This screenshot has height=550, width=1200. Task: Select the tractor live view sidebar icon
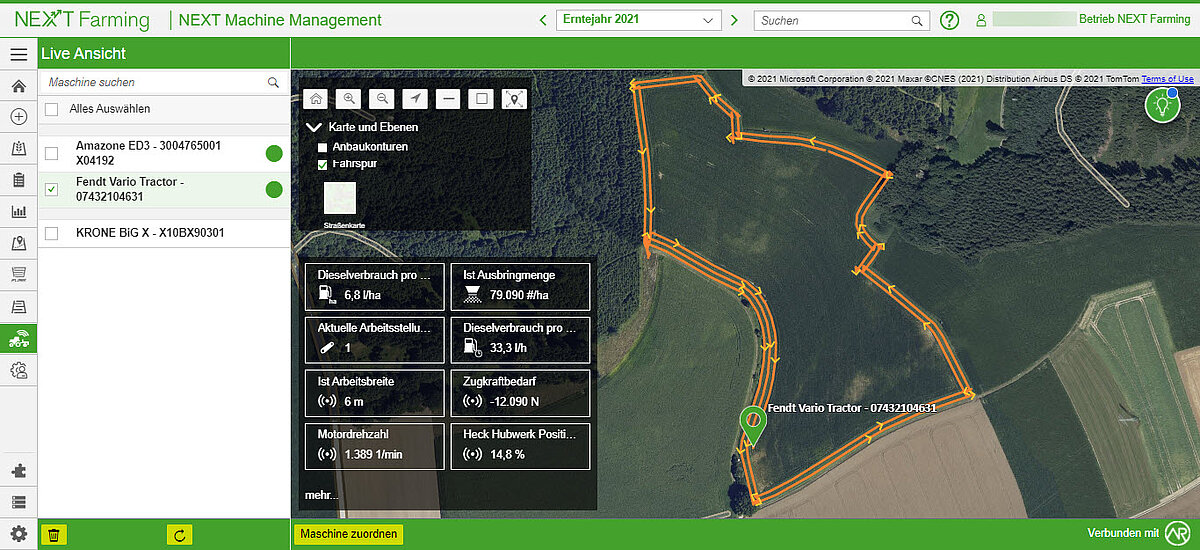pos(18,338)
